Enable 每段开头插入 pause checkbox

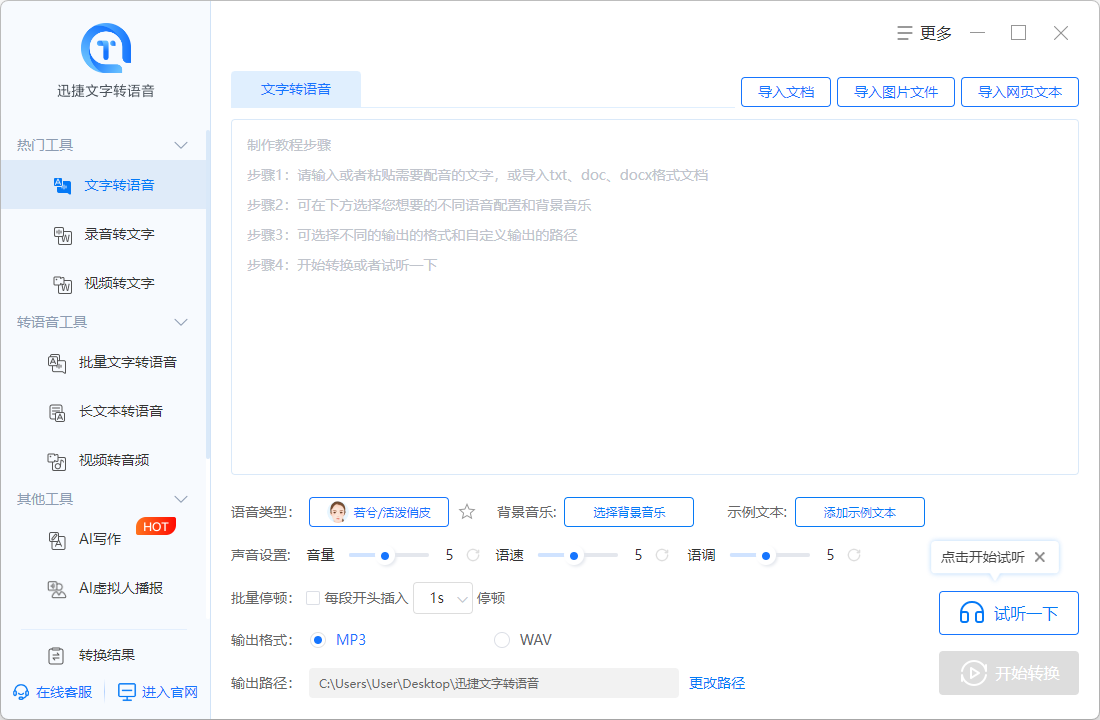click(313, 598)
